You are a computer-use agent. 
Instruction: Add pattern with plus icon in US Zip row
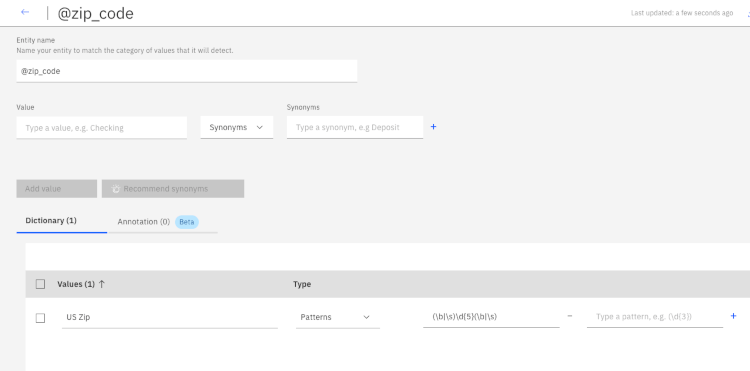pyautogui.click(x=733, y=316)
